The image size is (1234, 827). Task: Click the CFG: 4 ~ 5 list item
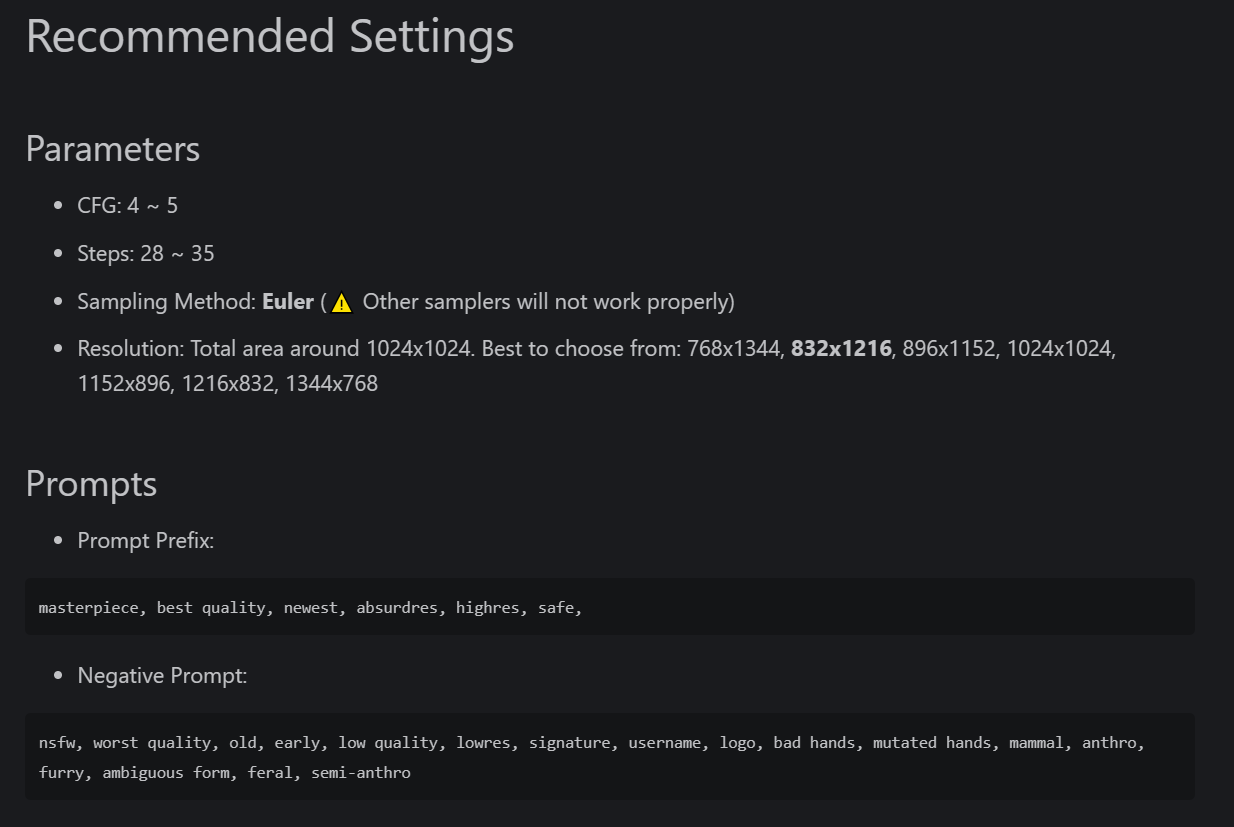coord(128,206)
